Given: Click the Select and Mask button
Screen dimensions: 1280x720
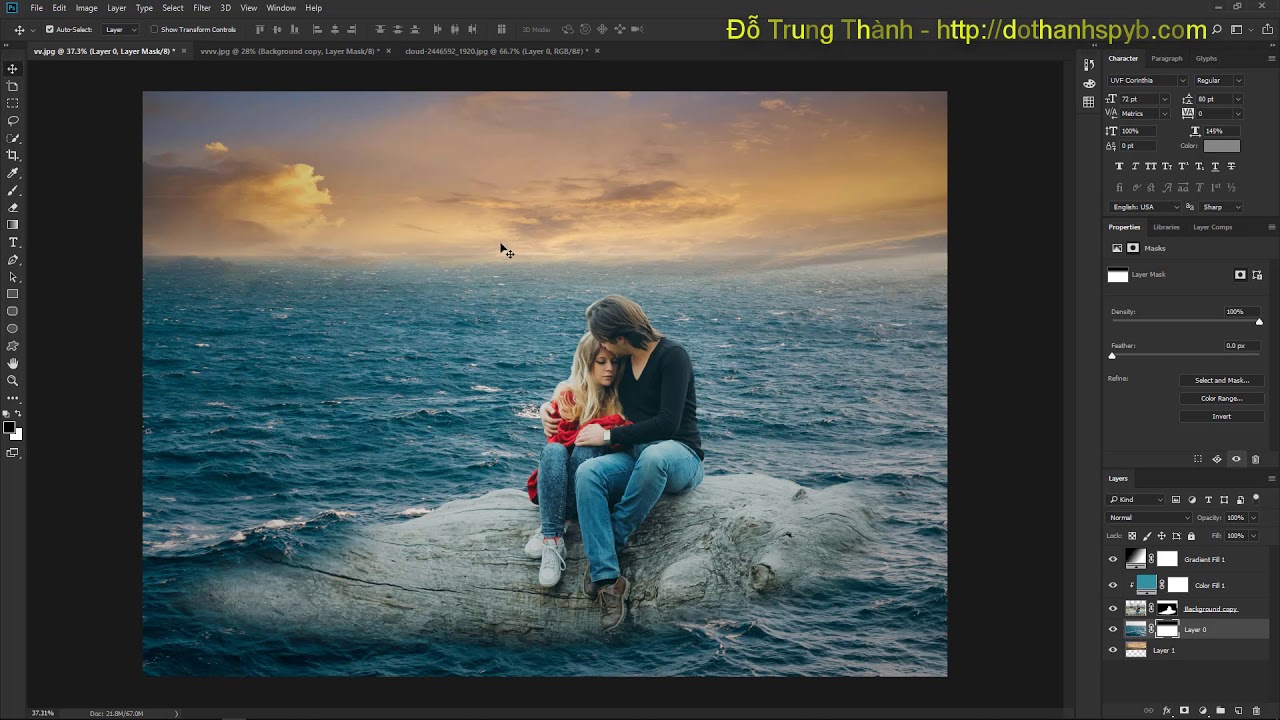Looking at the screenshot, I should point(1221,380).
